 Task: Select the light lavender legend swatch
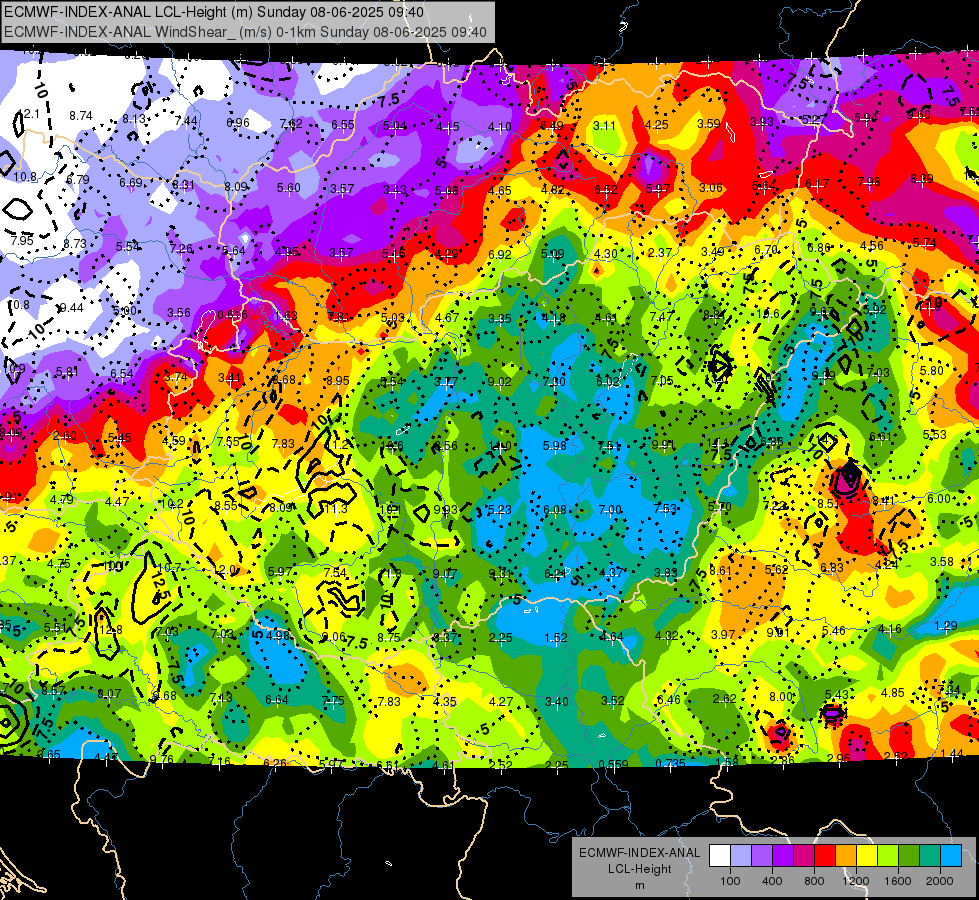click(741, 855)
